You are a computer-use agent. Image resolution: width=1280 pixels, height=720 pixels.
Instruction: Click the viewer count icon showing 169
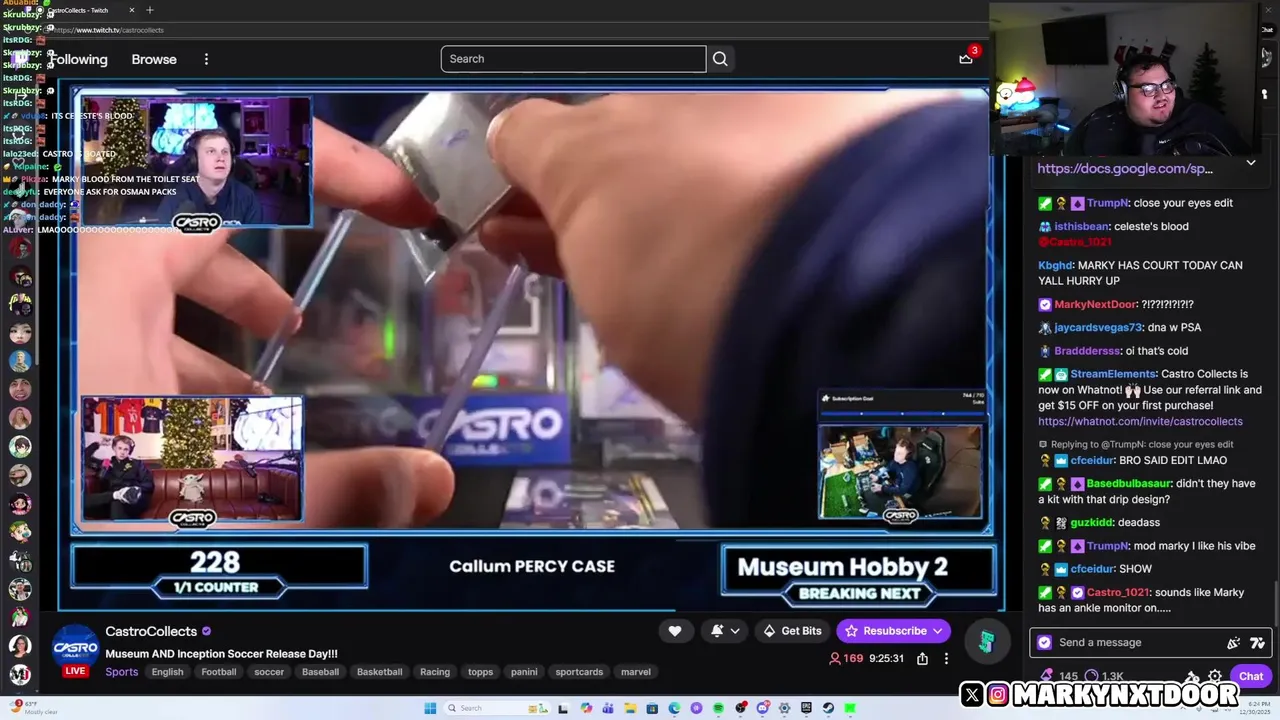click(x=835, y=659)
